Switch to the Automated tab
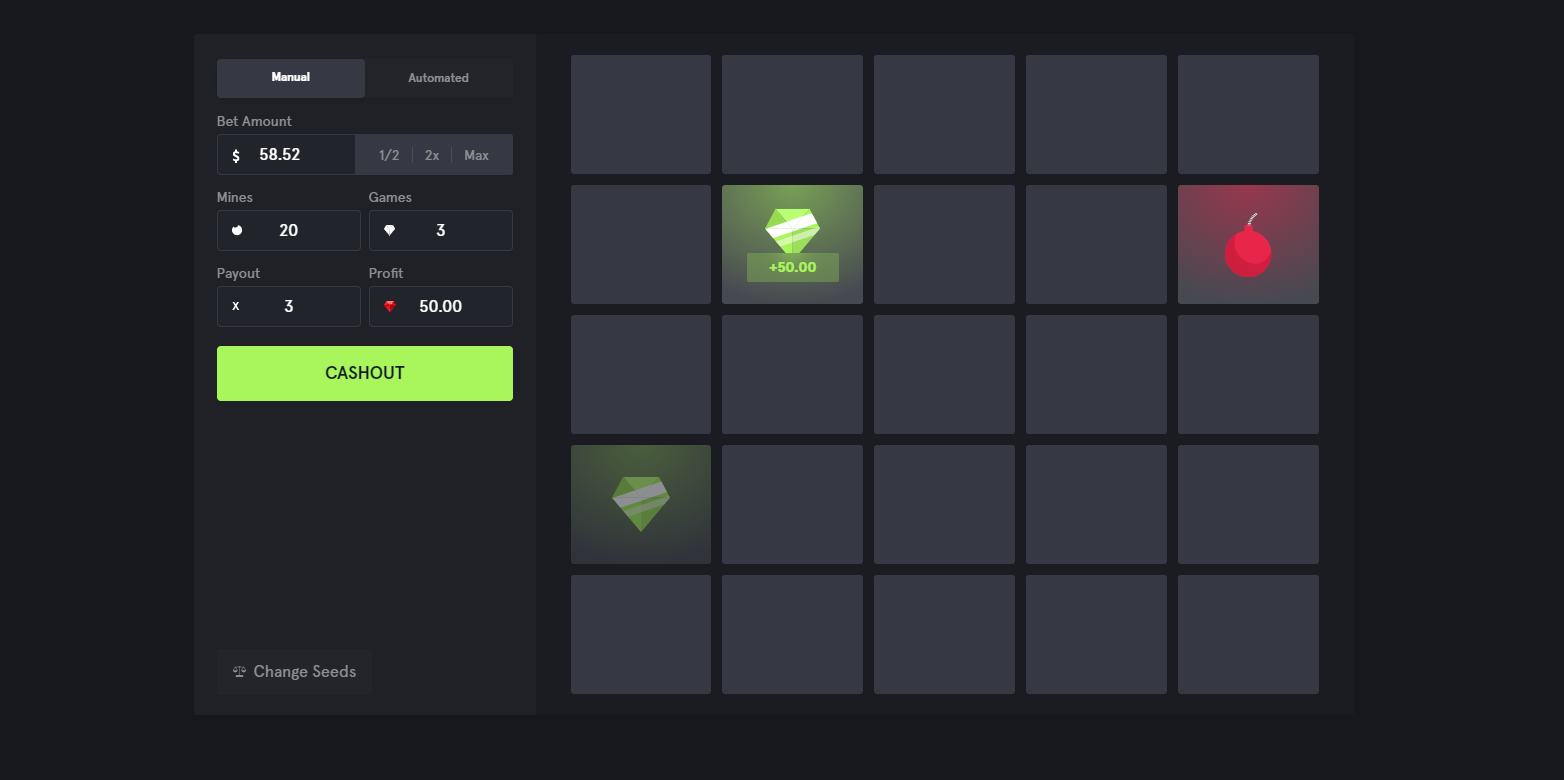 [438, 78]
